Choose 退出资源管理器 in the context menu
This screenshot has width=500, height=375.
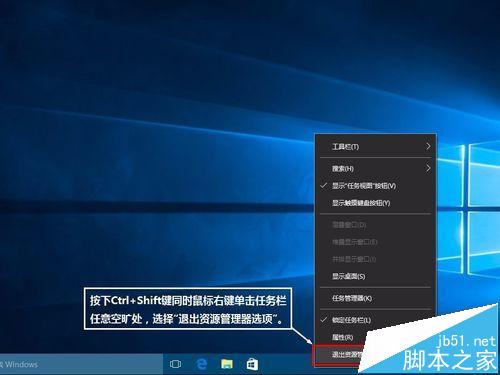click(338, 355)
